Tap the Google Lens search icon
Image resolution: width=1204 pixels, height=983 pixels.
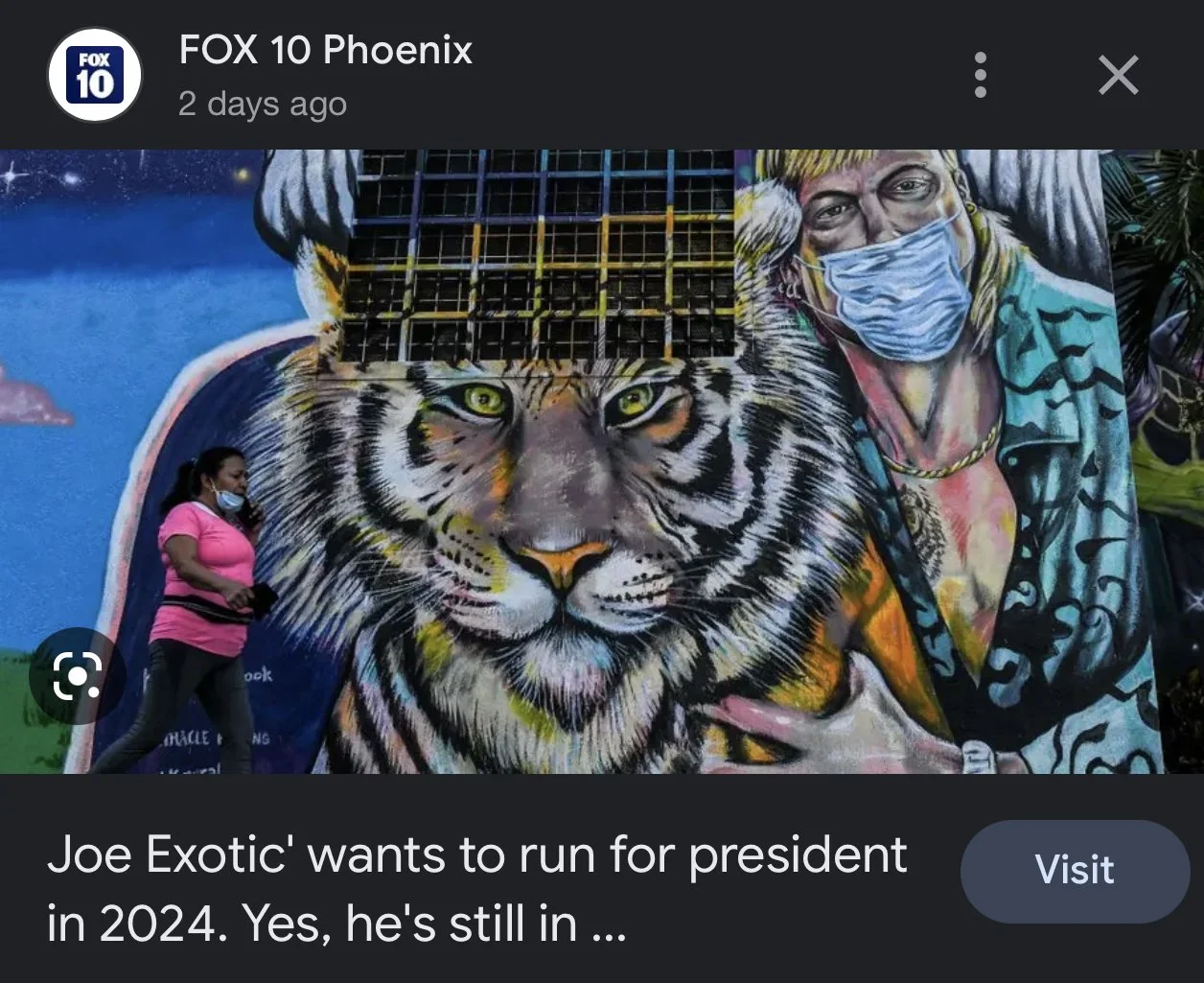point(78,676)
